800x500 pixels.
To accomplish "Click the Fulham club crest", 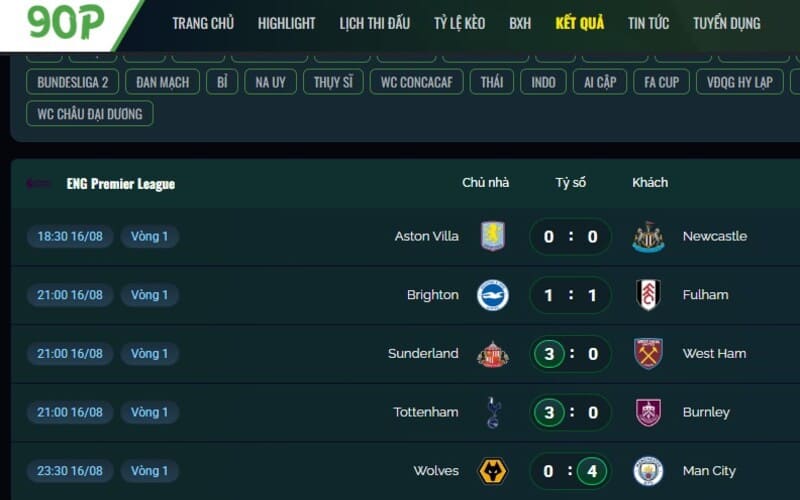I will [648, 295].
